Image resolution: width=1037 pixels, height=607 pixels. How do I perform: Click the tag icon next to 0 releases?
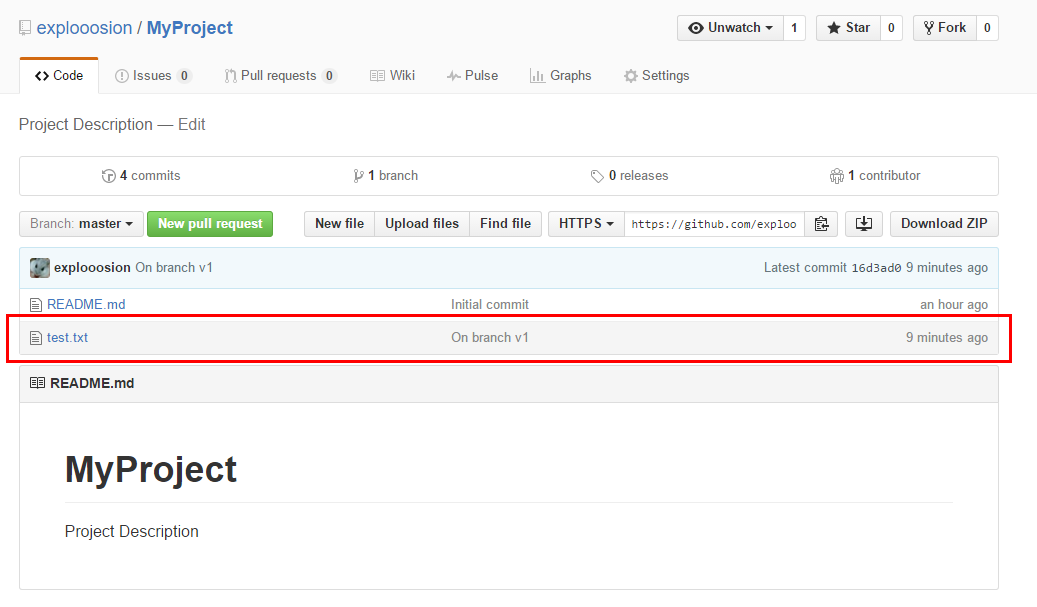point(597,176)
